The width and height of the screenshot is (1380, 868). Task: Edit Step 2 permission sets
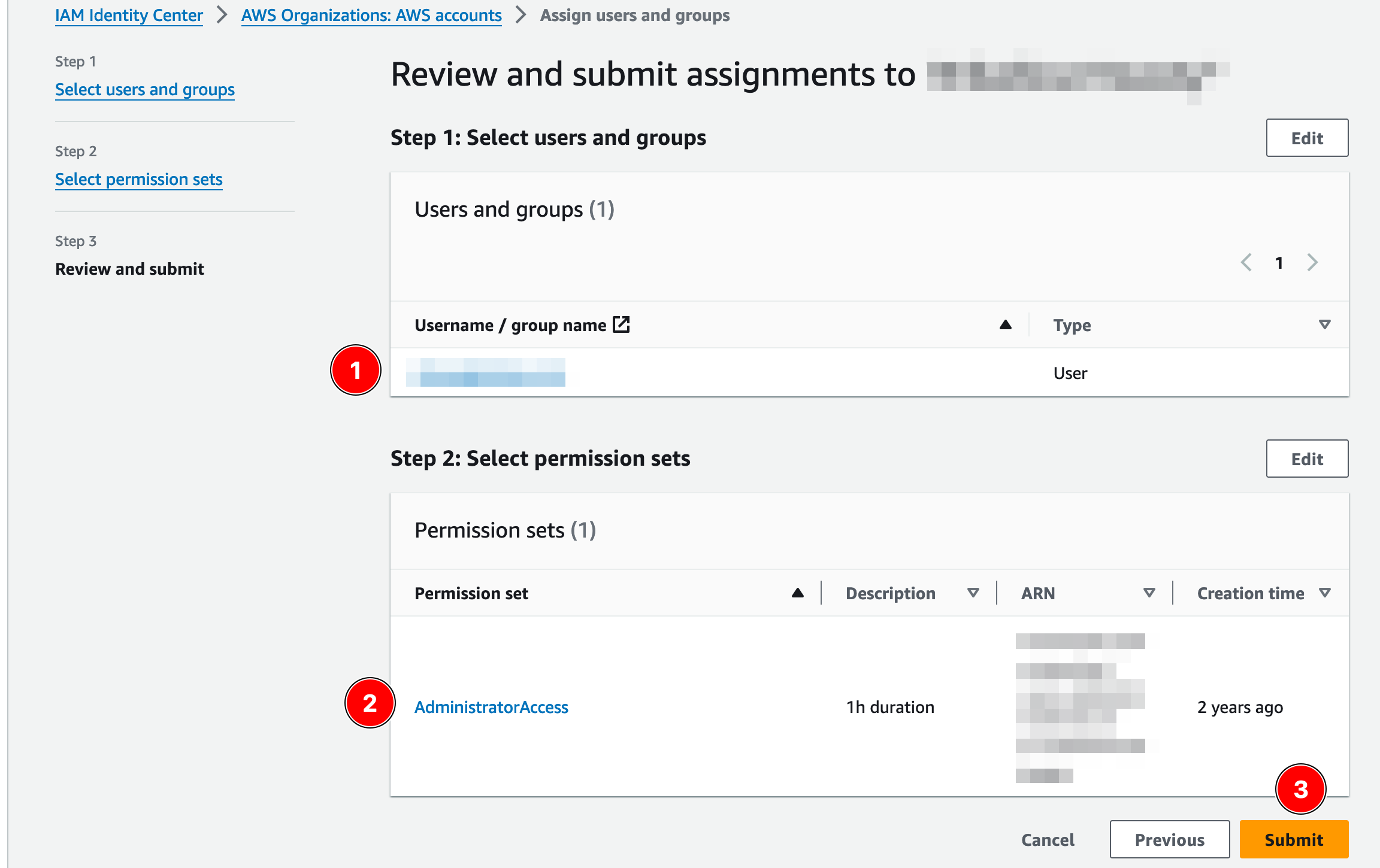coord(1307,459)
